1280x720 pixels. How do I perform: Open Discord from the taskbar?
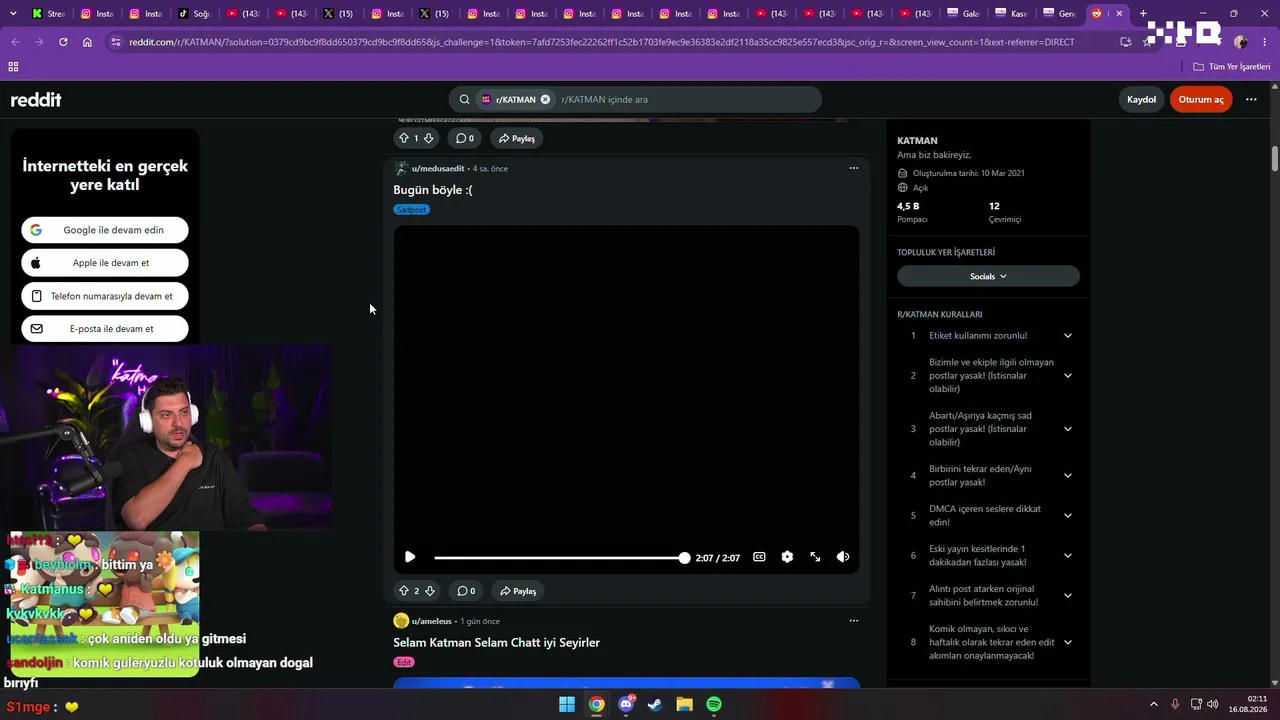[626, 705]
